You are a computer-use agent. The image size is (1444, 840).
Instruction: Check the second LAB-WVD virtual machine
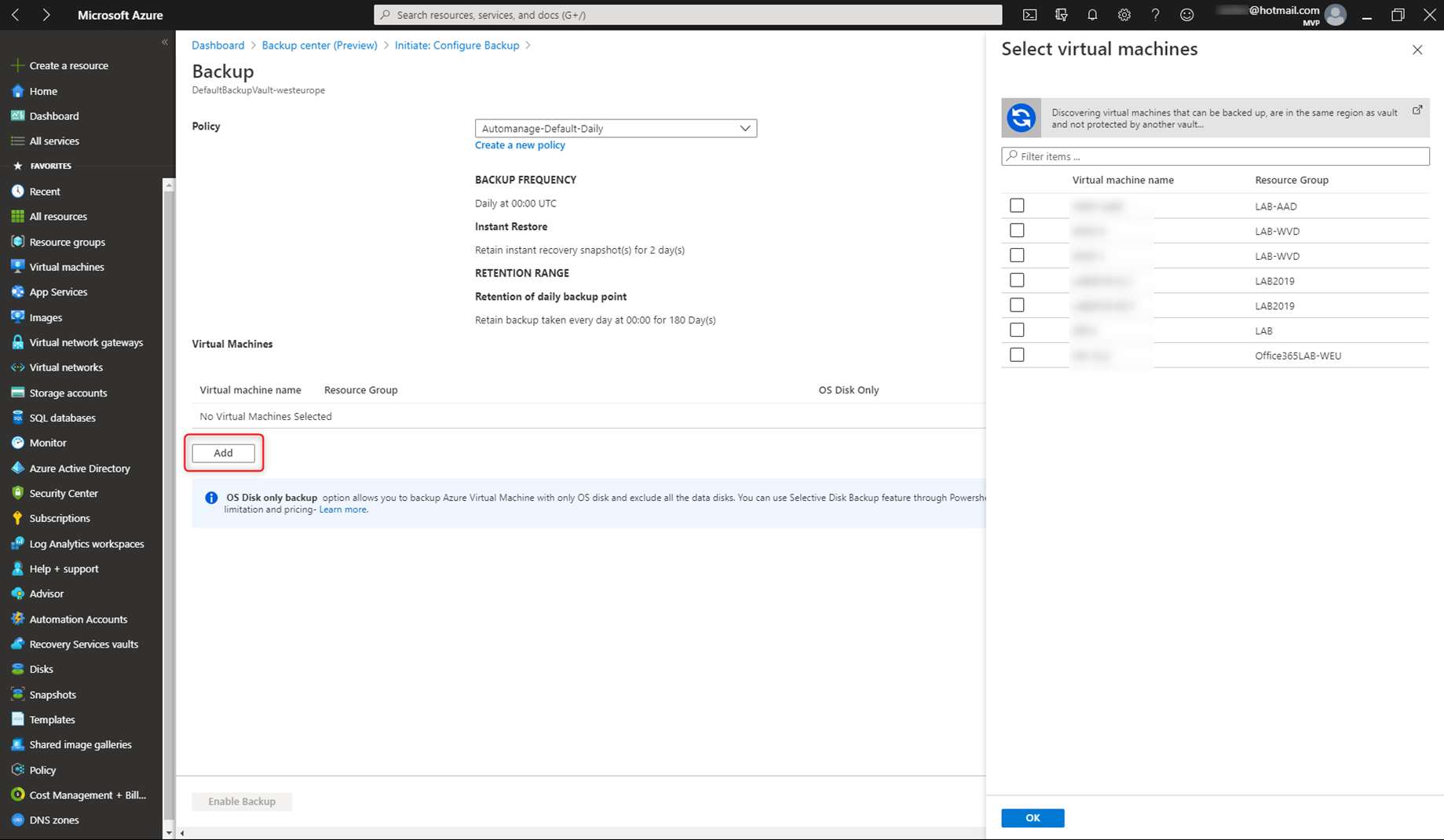[x=1017, y=255]
